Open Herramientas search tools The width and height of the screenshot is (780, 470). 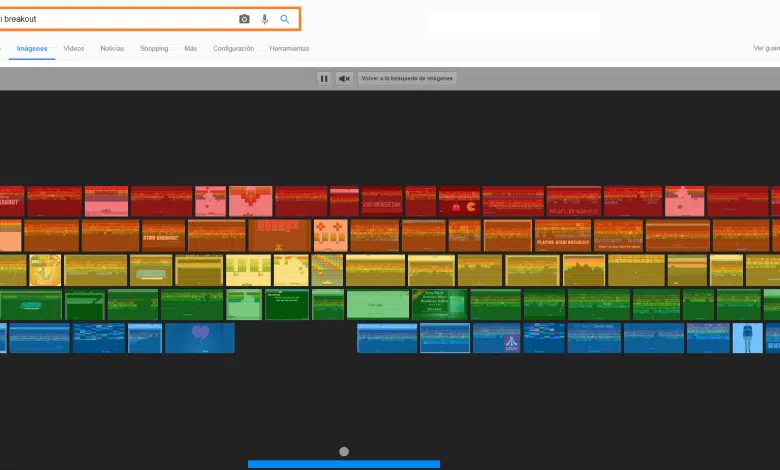coord(289,49)
